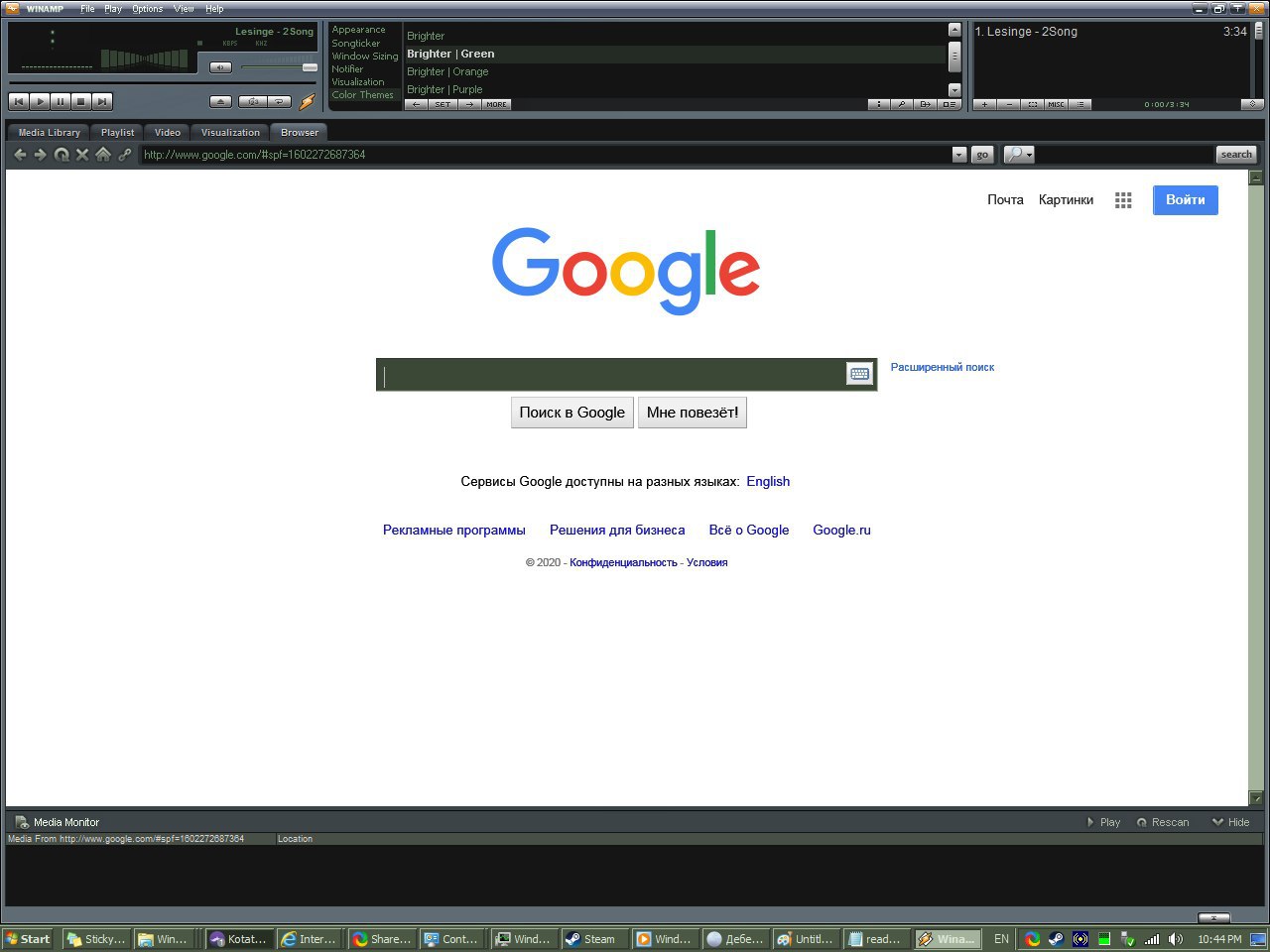Click the previous theme left-arrow button
The width and height of the screenshot is (1270, 952).
417,104
